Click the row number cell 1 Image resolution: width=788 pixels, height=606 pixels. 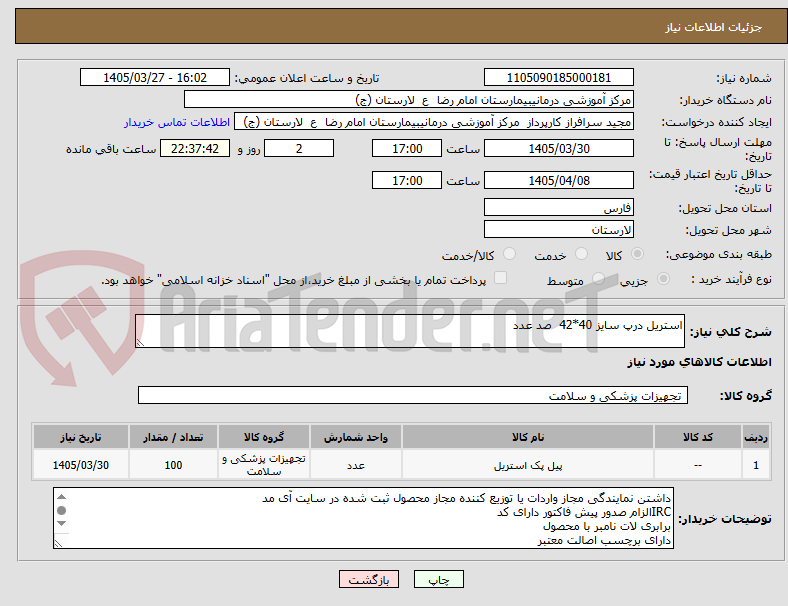[x=756, y=465]
